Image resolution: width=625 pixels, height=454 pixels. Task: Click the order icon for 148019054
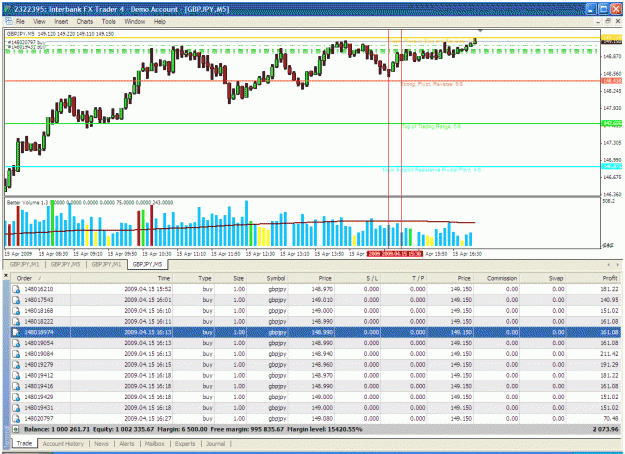(16, 343)
